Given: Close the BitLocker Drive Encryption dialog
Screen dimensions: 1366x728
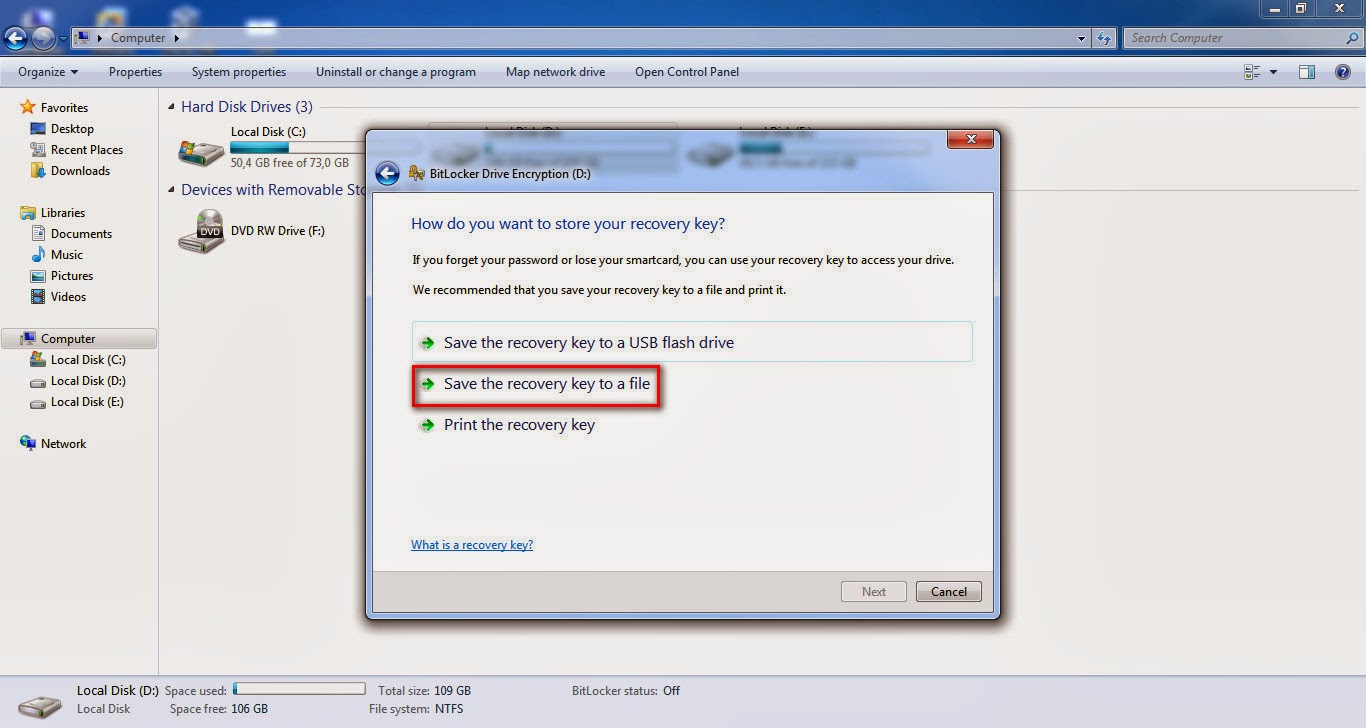Looking at the screenshot, I should (x=969, y=139).
